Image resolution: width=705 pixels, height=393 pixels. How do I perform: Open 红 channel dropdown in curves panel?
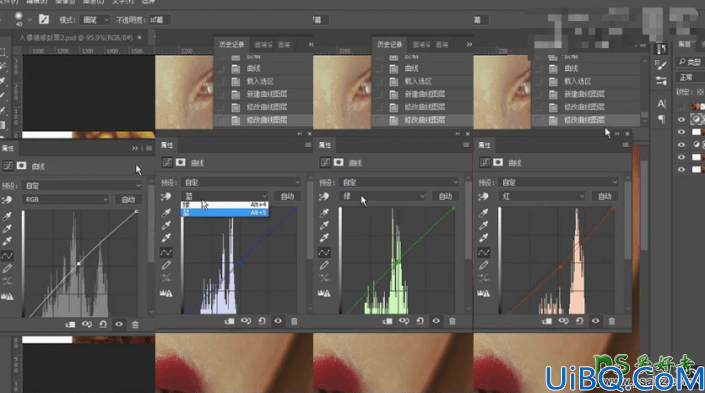542,196
